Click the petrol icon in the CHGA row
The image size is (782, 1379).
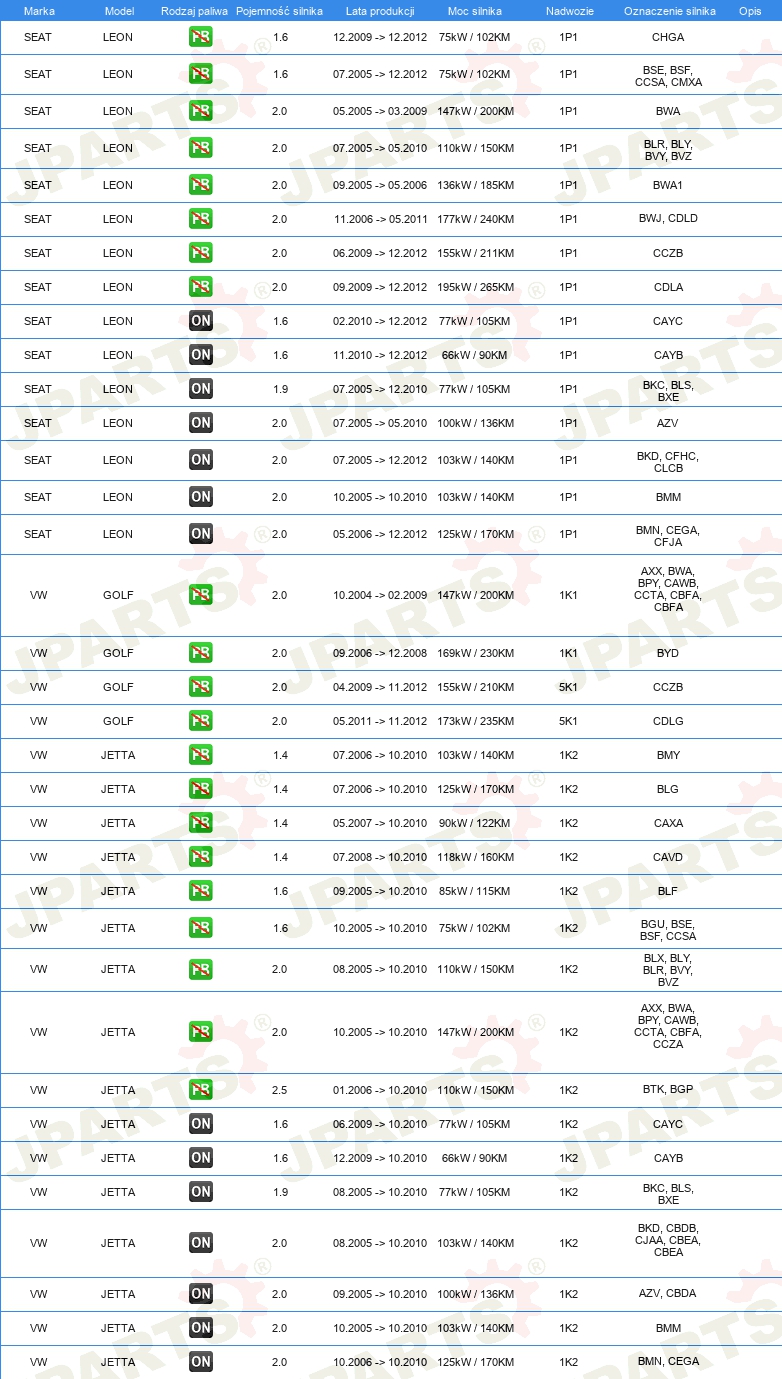201,37
